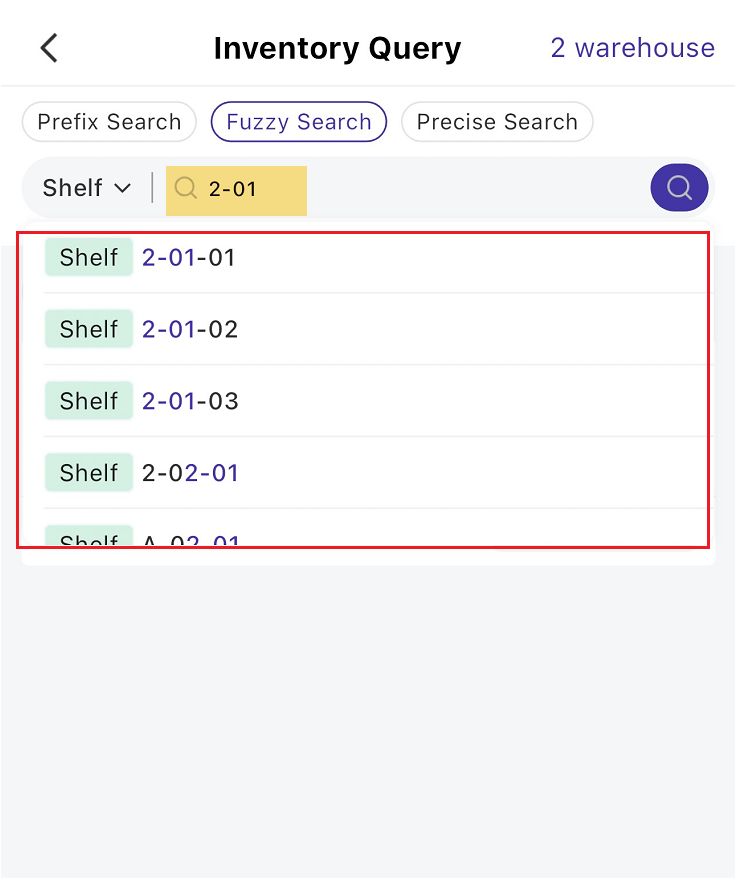Select the Fuzzy Search mode

pos(299,122)
